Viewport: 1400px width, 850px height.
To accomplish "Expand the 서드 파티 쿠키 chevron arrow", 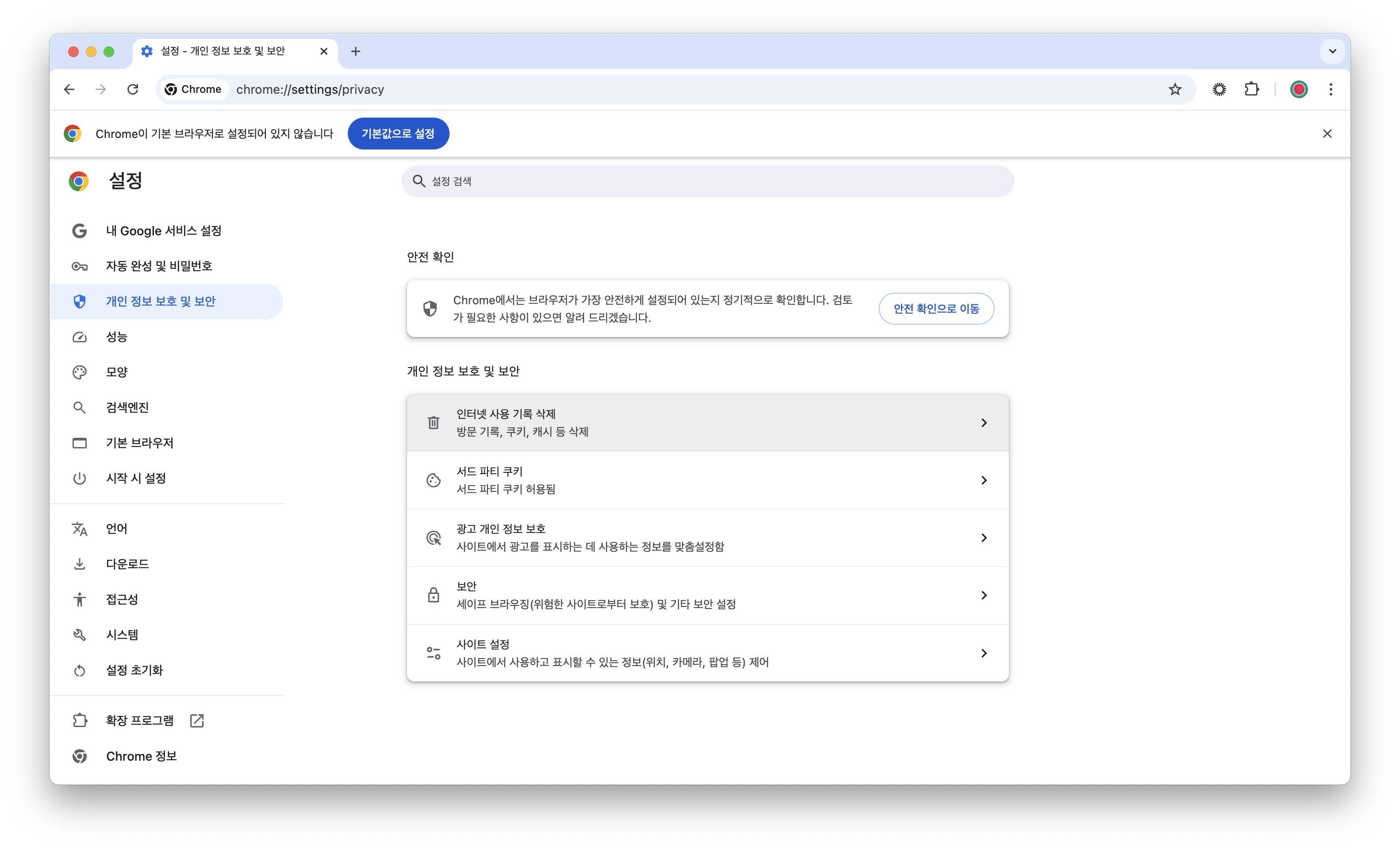I will click(x=984, y=480).
